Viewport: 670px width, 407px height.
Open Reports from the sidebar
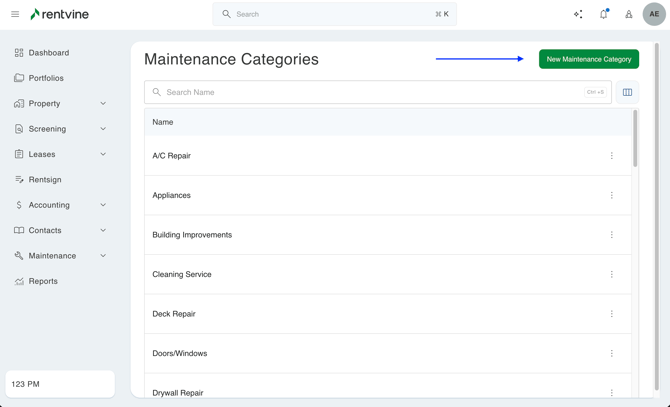[43, 281]
